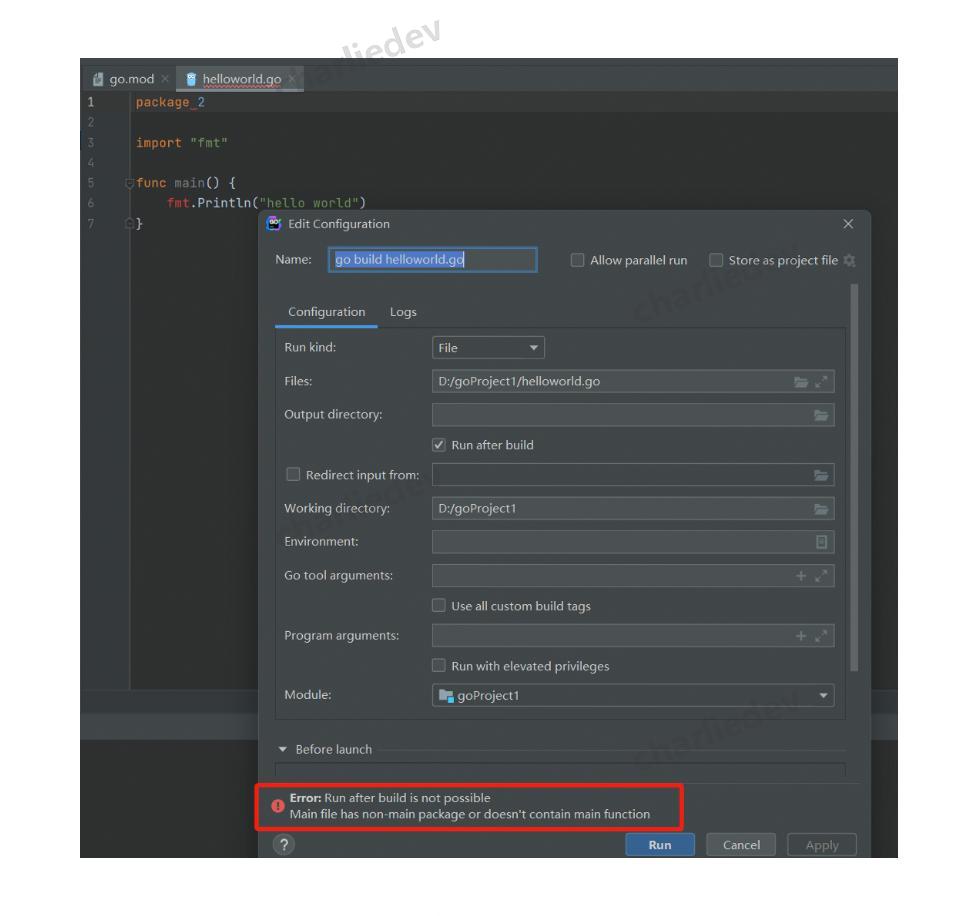Select the Configuration tab
Viewport: 978px width, 916px height.
tap(326, 312)
